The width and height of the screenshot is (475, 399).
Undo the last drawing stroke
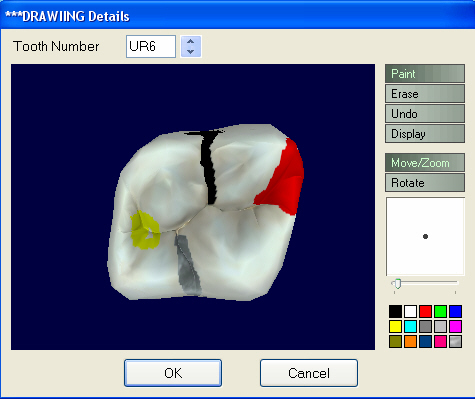[425, 114]
